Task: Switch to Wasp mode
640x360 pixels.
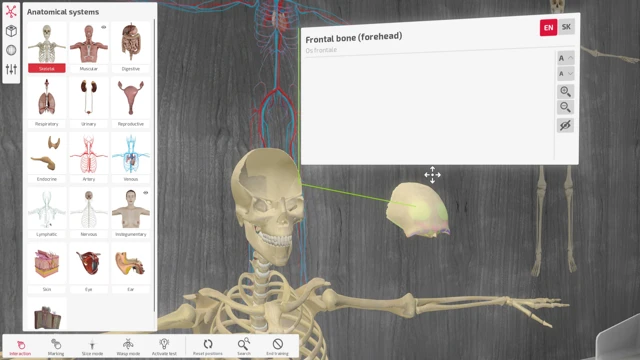Action: (128, 347)
